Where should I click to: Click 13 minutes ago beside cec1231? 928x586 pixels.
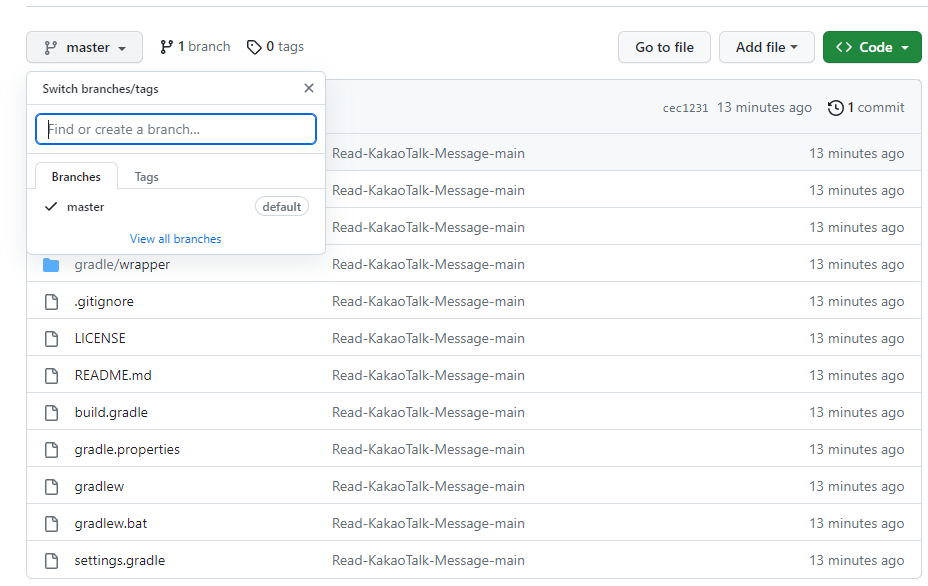click(764, 108)
